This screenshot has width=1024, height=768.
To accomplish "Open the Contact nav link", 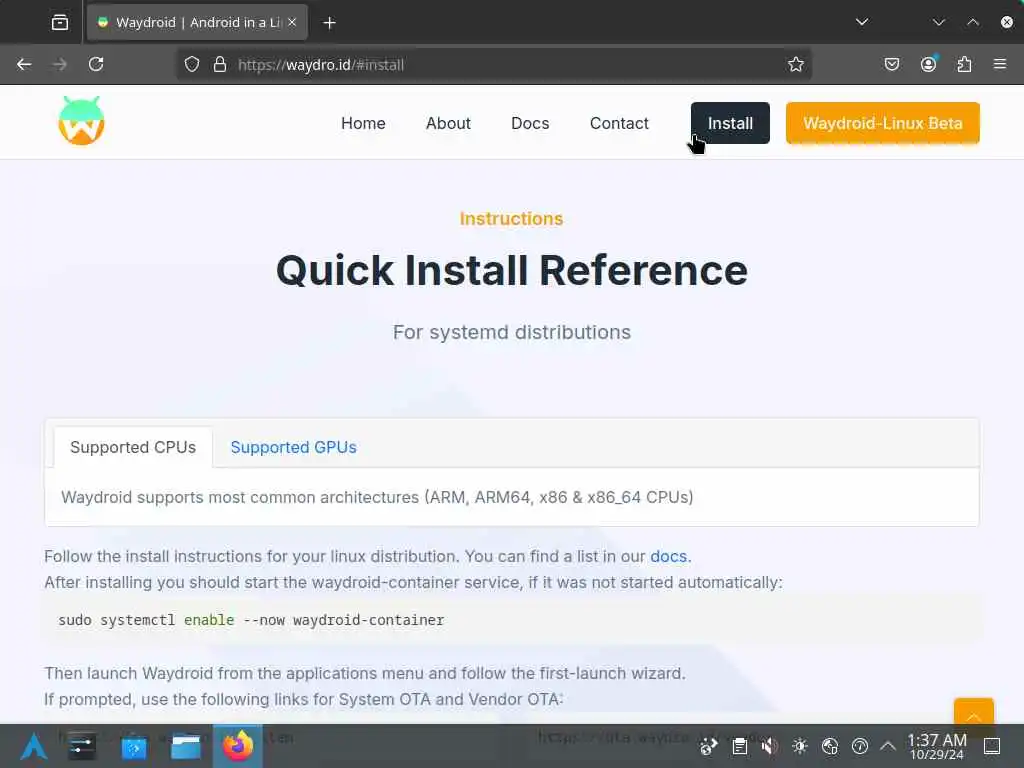I will click(x=619, y=123).
